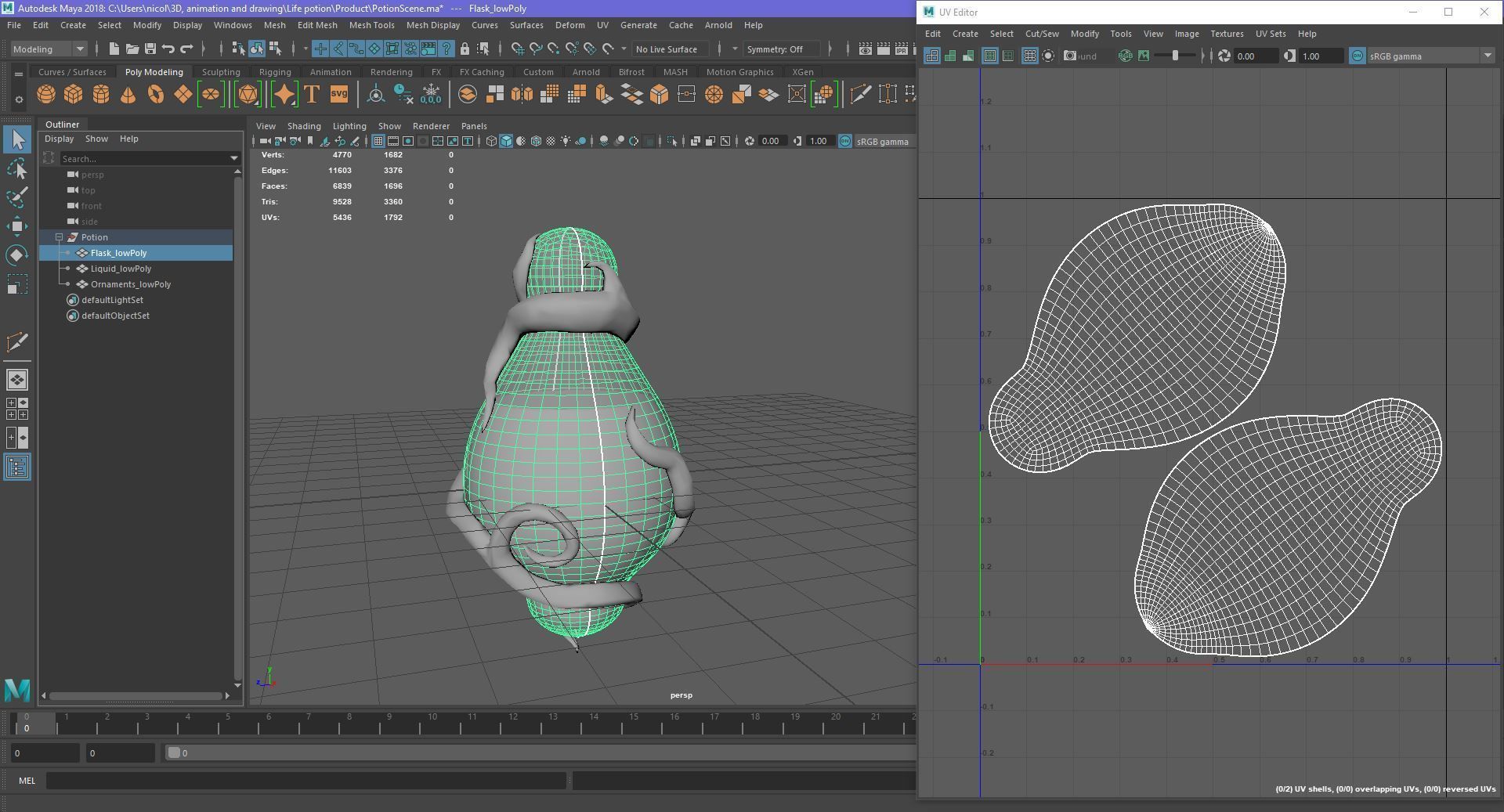Open the viewport Shading menu

(x=304, y=125)
